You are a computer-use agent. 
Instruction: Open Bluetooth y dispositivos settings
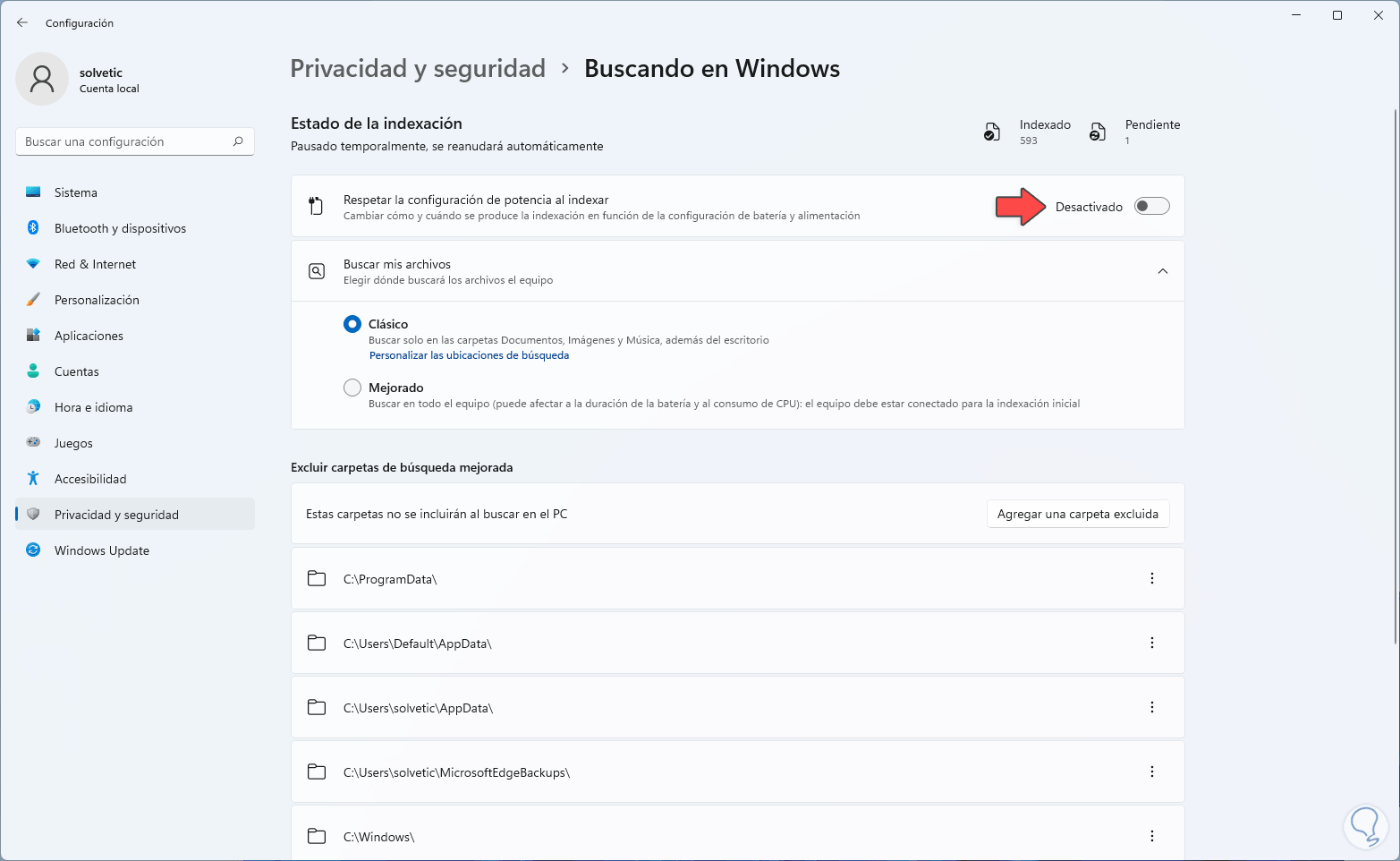click(x=120, y=228)
